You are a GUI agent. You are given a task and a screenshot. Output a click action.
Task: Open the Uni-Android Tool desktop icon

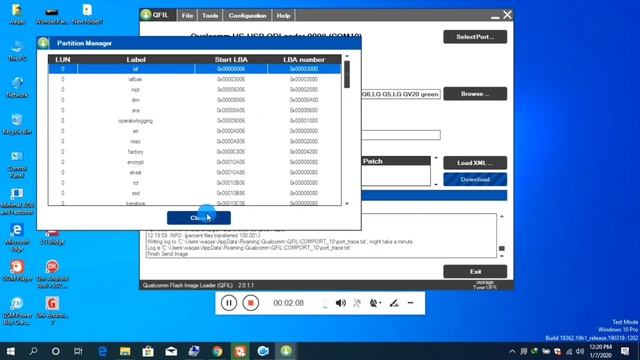[52, 274]
